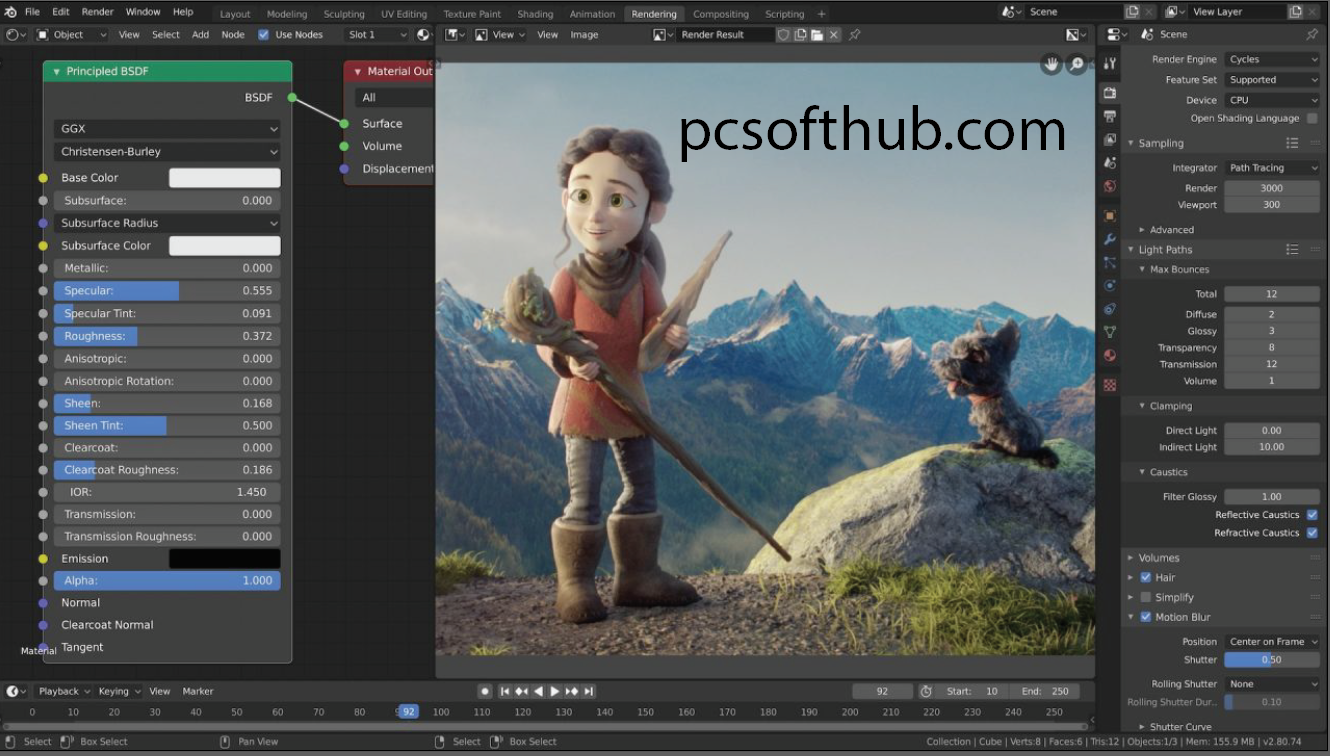This screenshot has width=1330, height=756.
Task: Open the Material properties sphere icon
Action: (x=1109, y=356)
